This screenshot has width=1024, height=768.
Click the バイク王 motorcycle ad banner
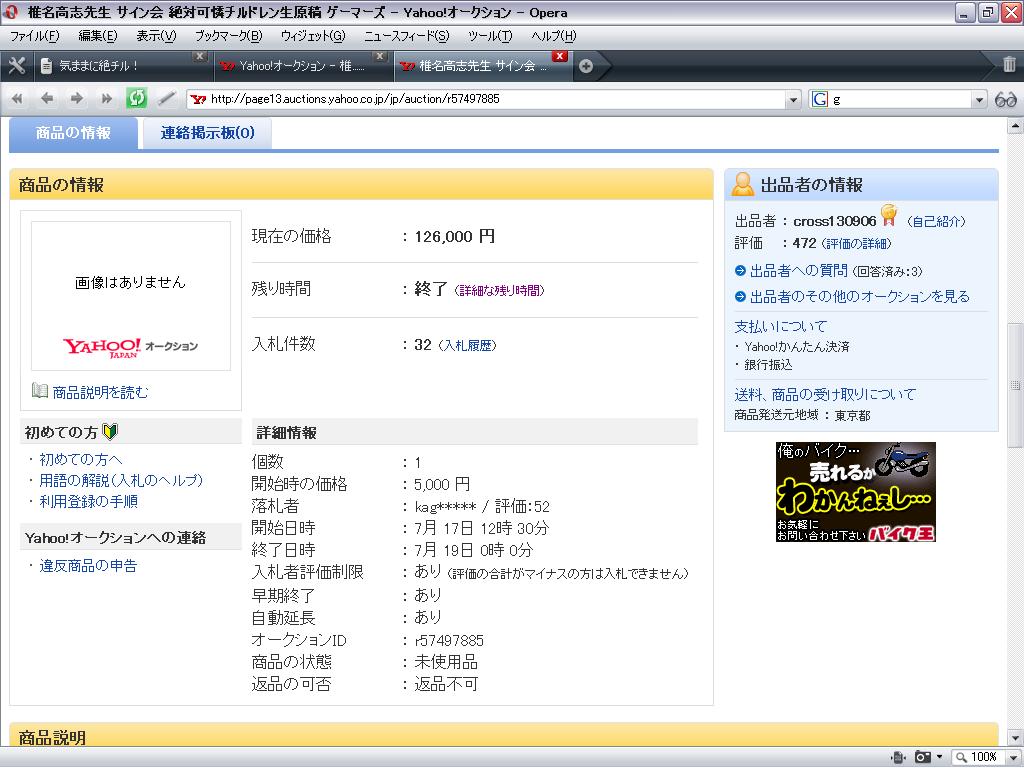pos(856,492)
